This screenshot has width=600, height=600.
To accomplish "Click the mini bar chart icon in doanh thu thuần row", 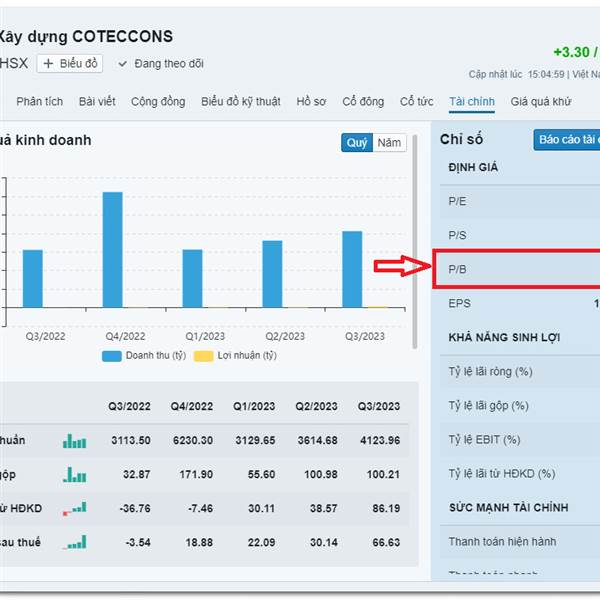I will [75, 440].
